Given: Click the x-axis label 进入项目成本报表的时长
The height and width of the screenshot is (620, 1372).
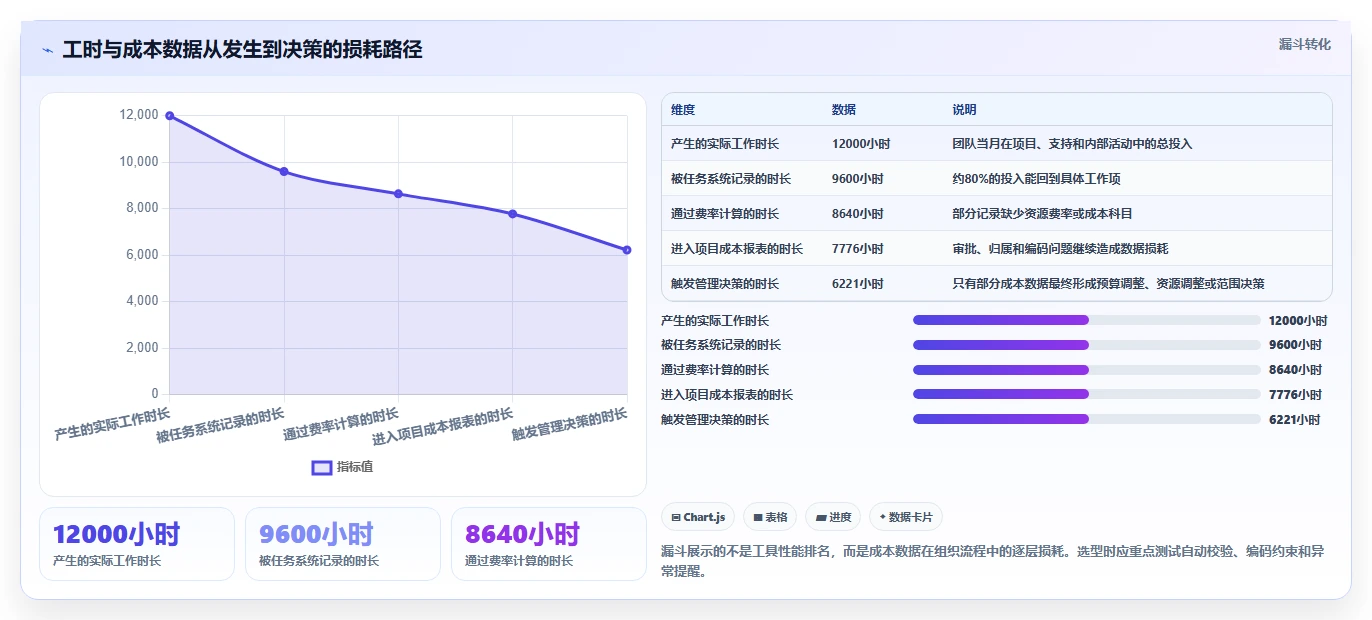Looking at the screenshot, I should pos(444,426).
